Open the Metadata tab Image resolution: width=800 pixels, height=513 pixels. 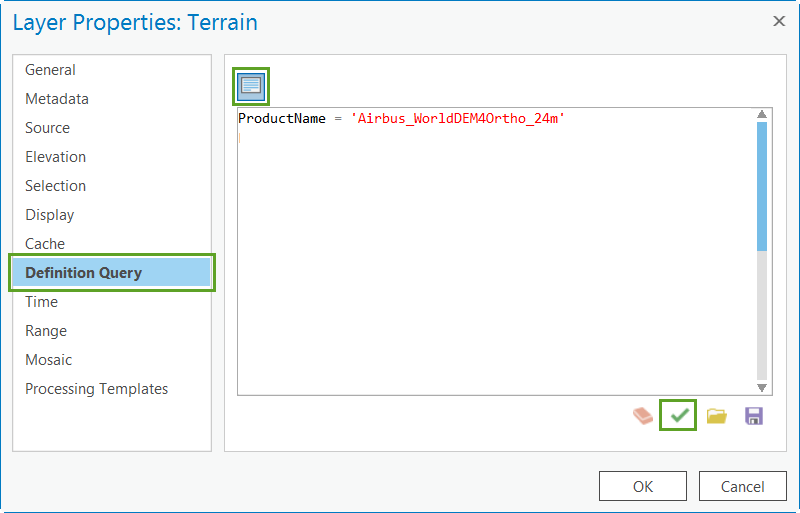click(x=112, y=99)
